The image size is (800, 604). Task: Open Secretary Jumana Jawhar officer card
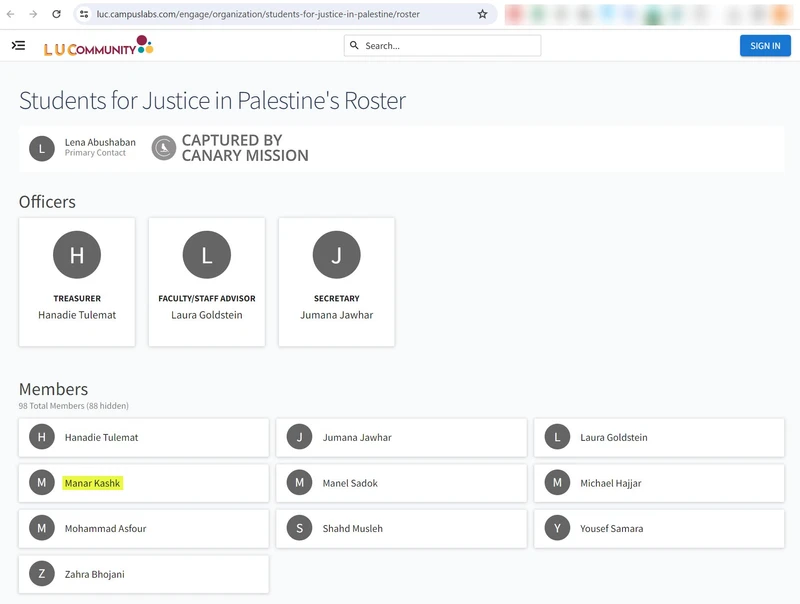point(336,282)
